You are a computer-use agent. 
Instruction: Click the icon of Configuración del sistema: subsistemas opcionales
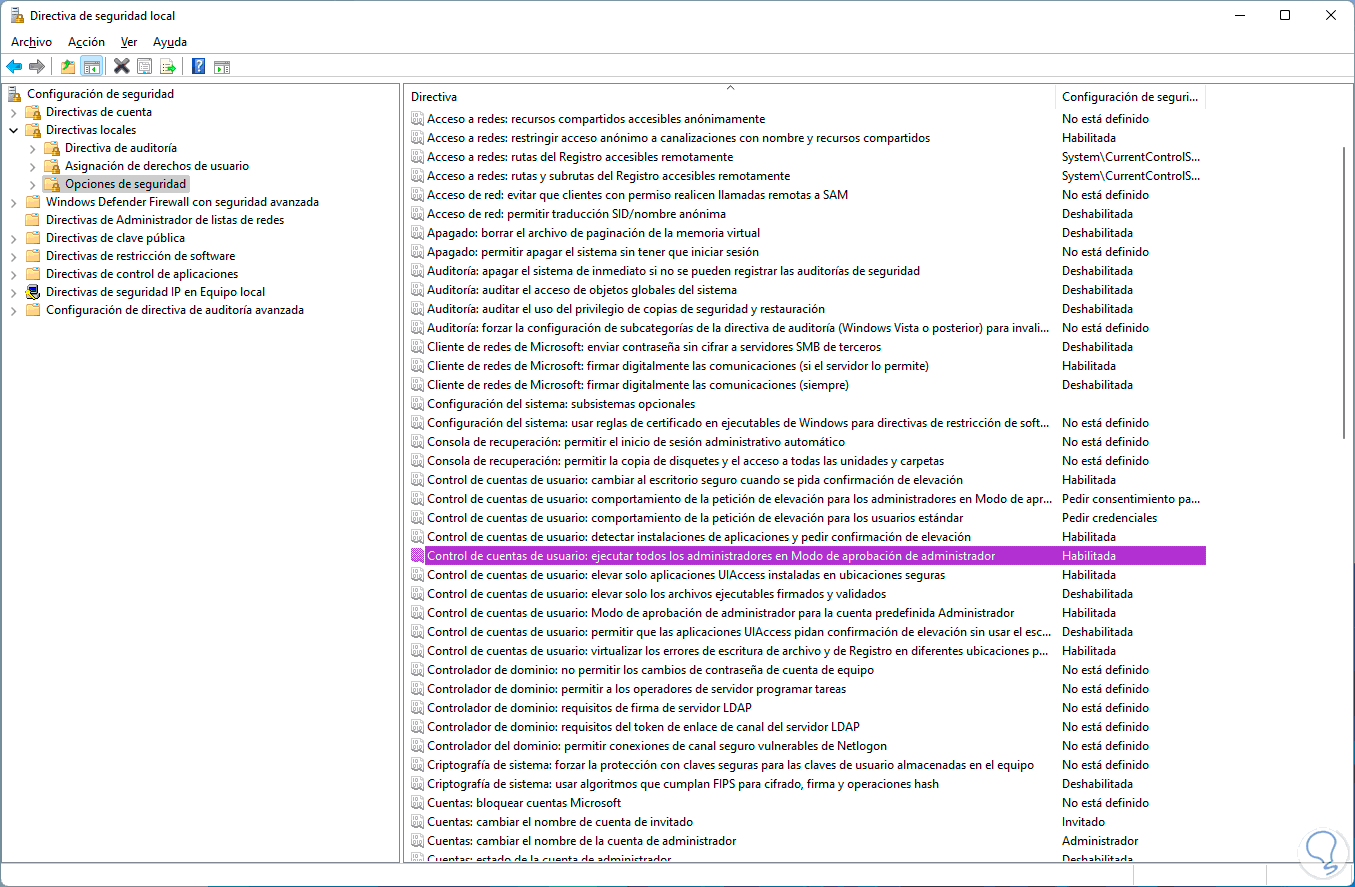click(418, 404)
